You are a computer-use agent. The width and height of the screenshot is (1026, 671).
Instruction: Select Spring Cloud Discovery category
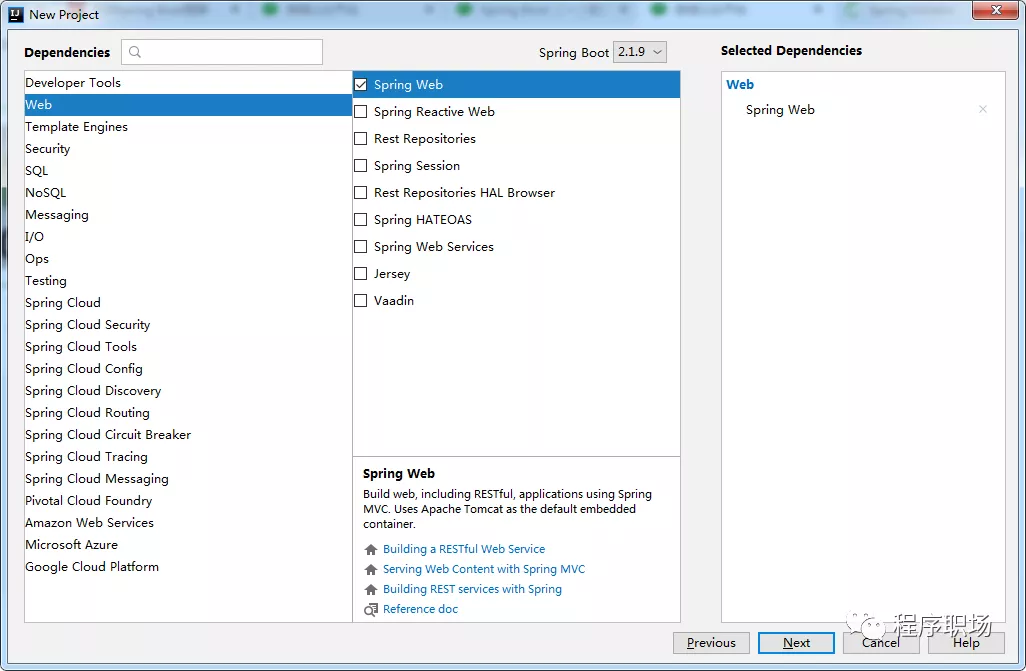[x=188, y=391]
